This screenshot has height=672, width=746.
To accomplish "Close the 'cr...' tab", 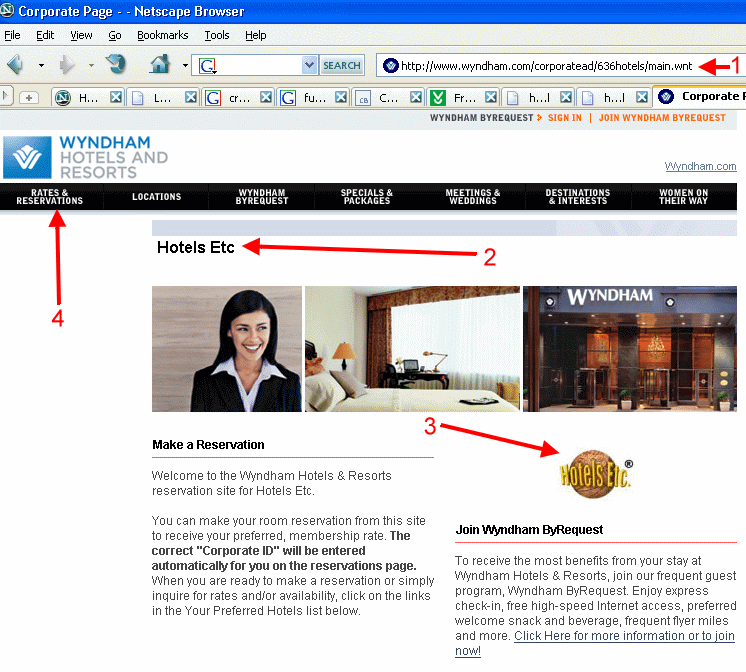I will point(266,97).
